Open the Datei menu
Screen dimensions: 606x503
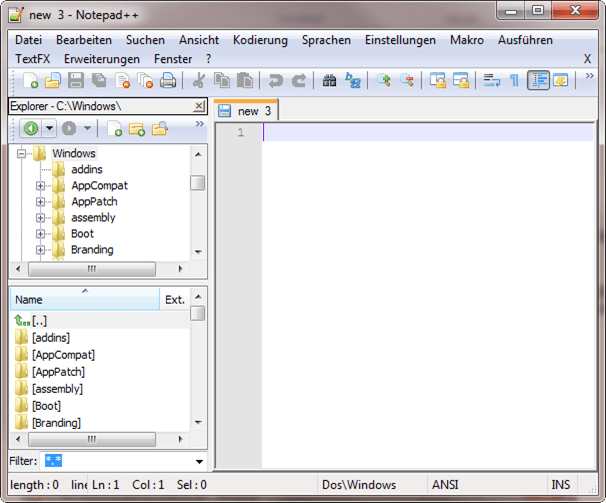(x=29, y=40)
